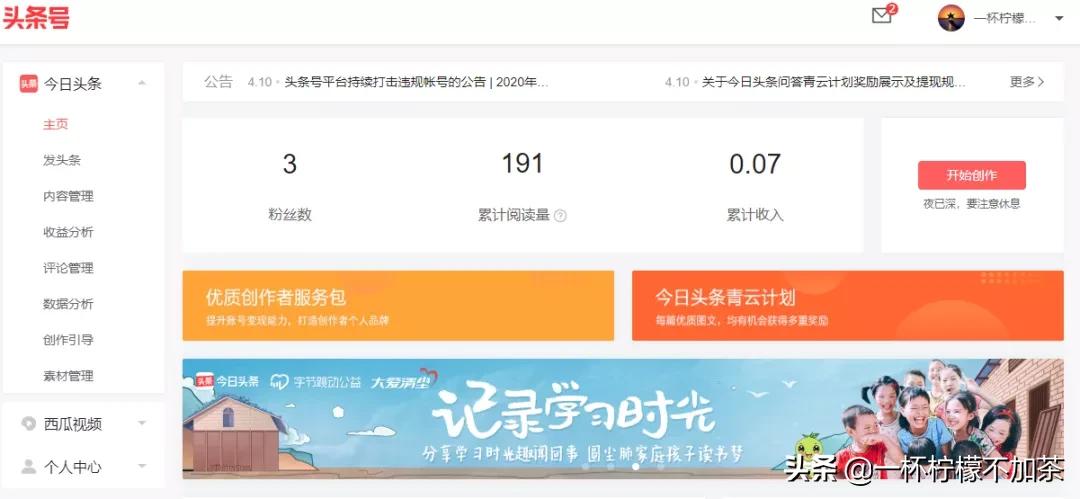
Task: Open 评论管理 in the sidebar
Action: 68,268
